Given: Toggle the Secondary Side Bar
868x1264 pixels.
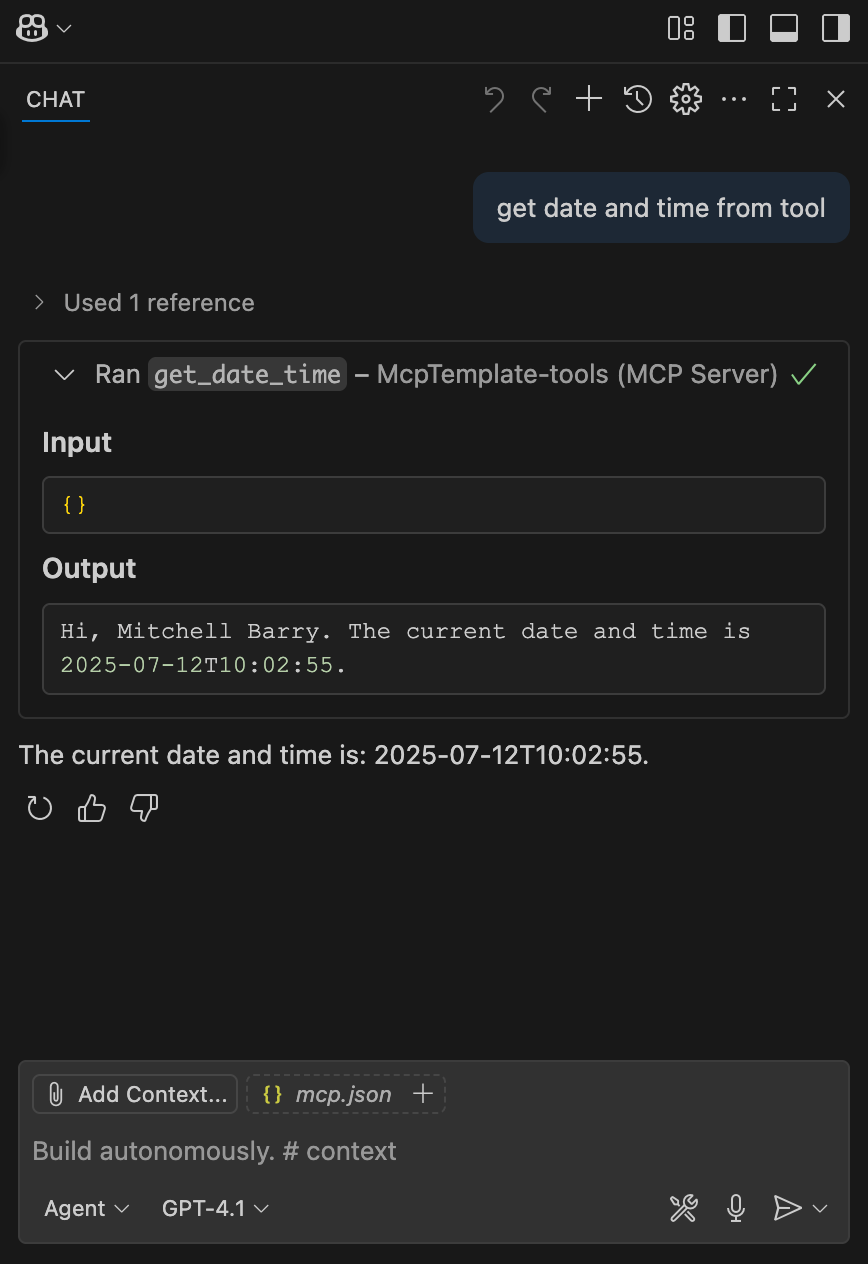Looking at the screenshot, I should click(x=836, y=28).
